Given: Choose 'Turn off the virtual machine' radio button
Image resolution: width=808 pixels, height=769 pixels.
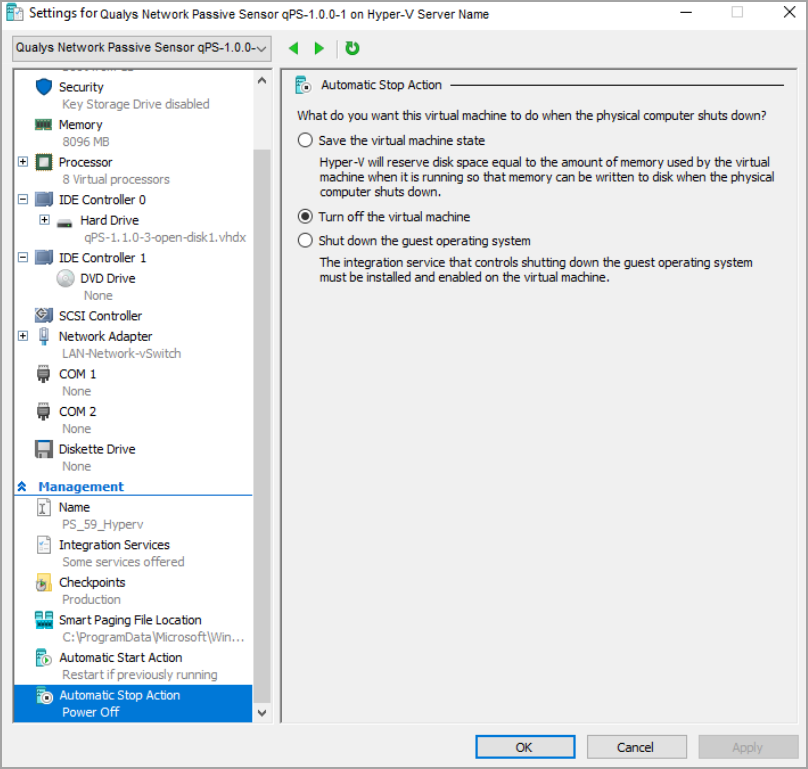Looking at the screenshot, I should pos(305,217).
